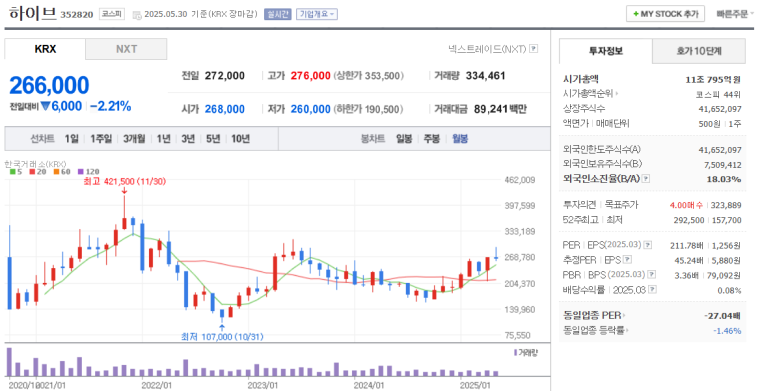Image resolution: width=773 pixels, height=391 pixels.
Task: Click the 2022/01 date on chart axis
Action: point(157,385)
